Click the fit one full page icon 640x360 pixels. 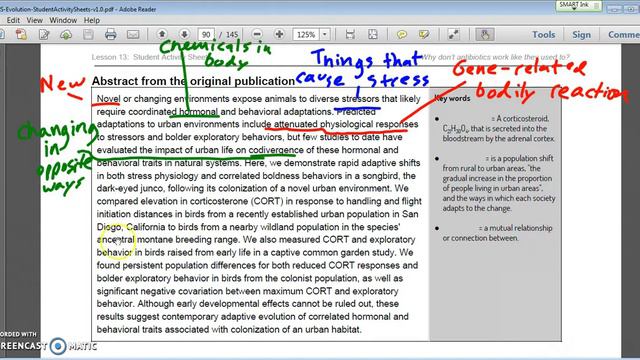(x=373, y=35)
